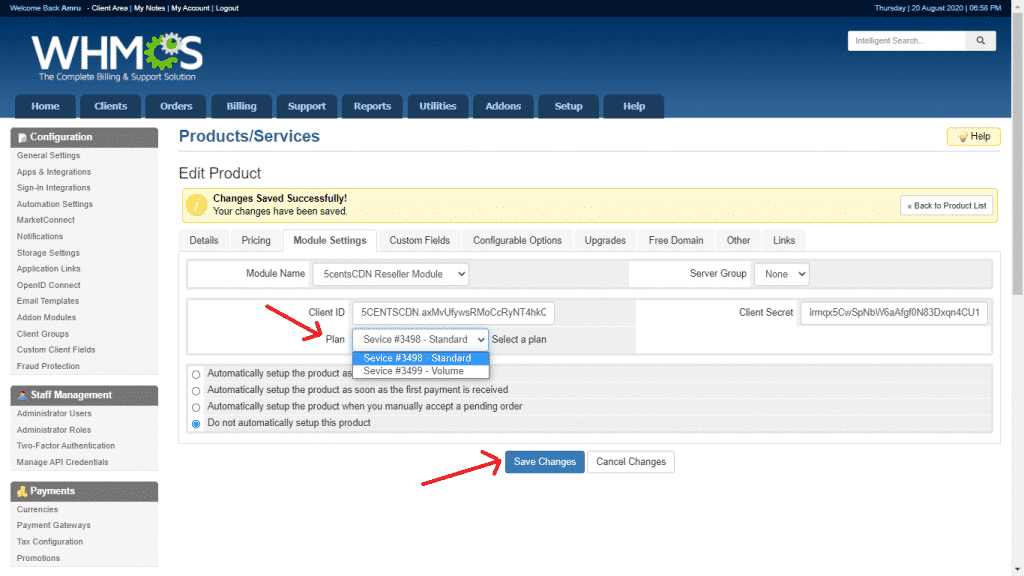Open the My Account link
The height and width of the screenshot is (576, 1024).
[x=191, y=8]
